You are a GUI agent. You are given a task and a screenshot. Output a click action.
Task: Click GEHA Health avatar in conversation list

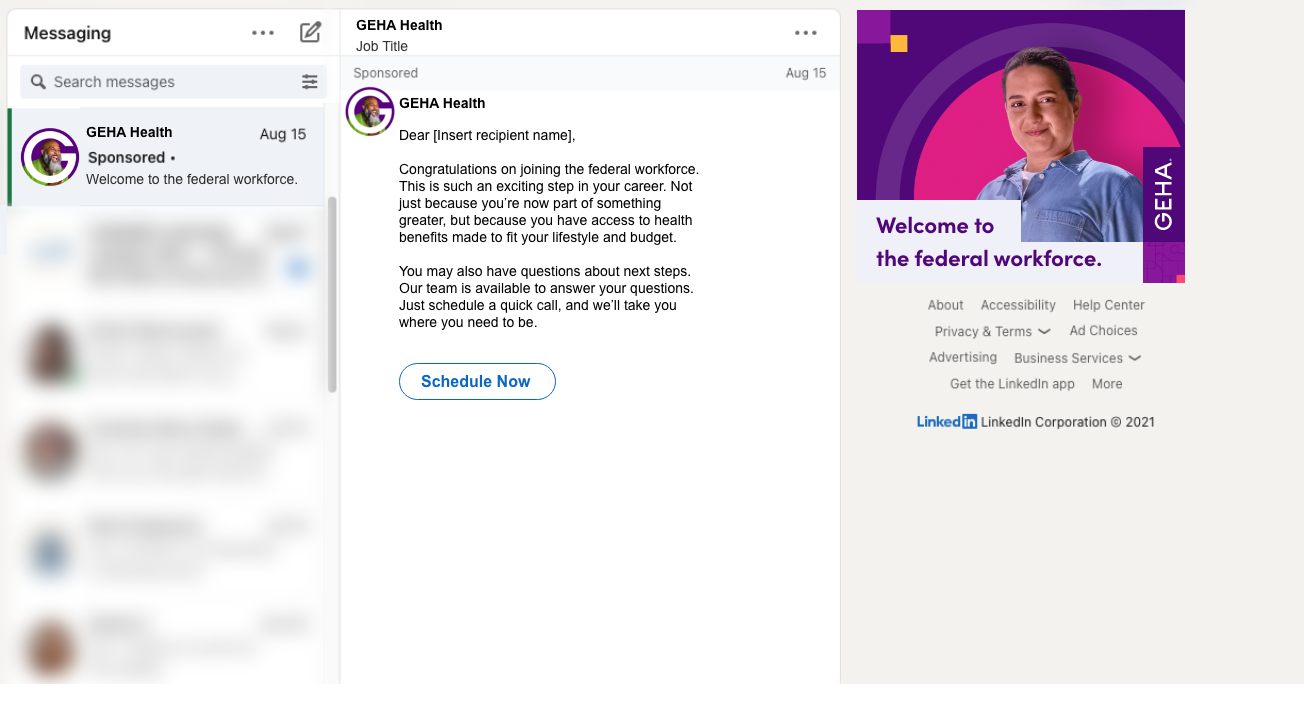click(x=50, y=157)
